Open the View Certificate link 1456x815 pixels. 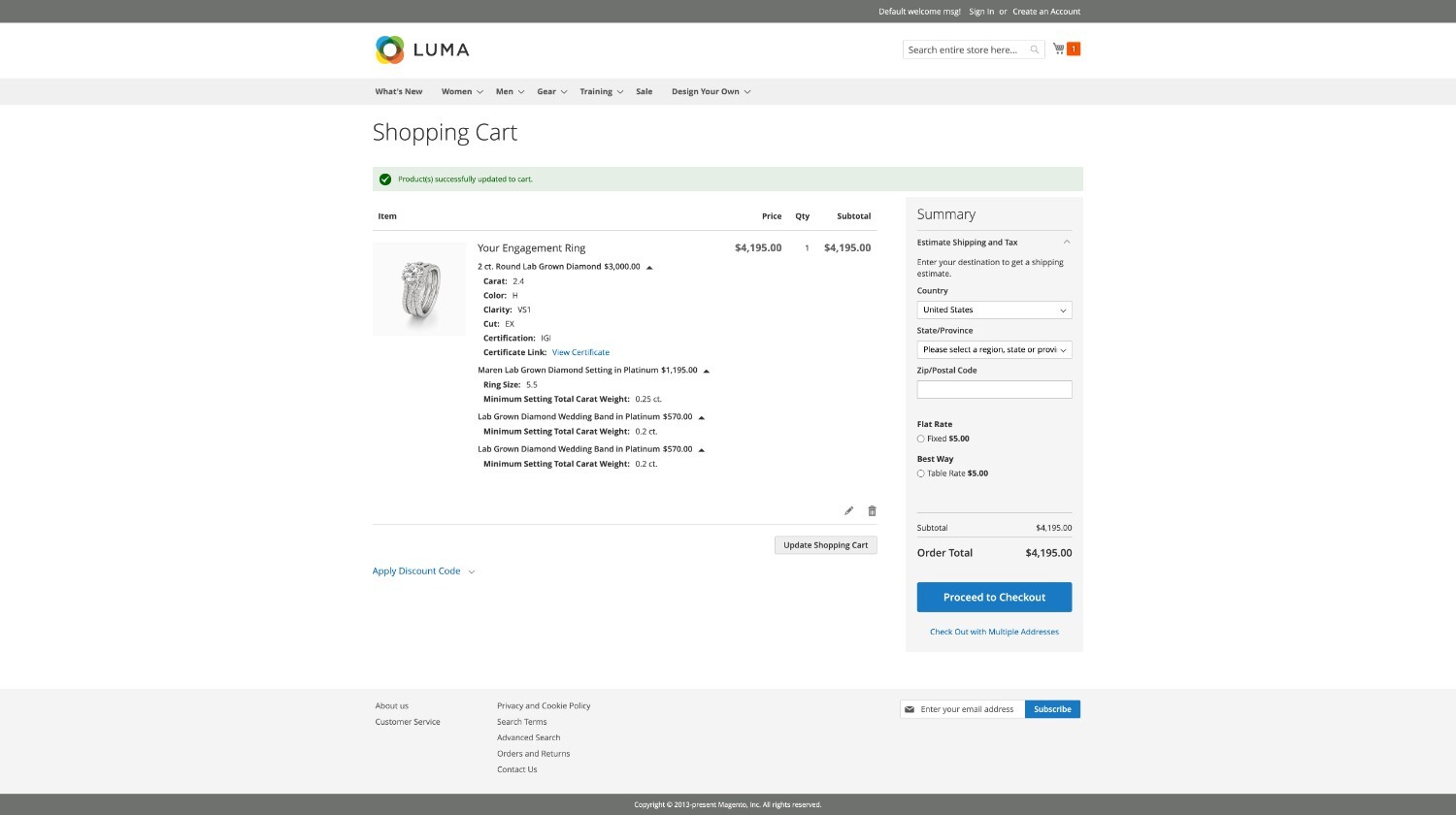pyautogui.click(x=580, y=352)
